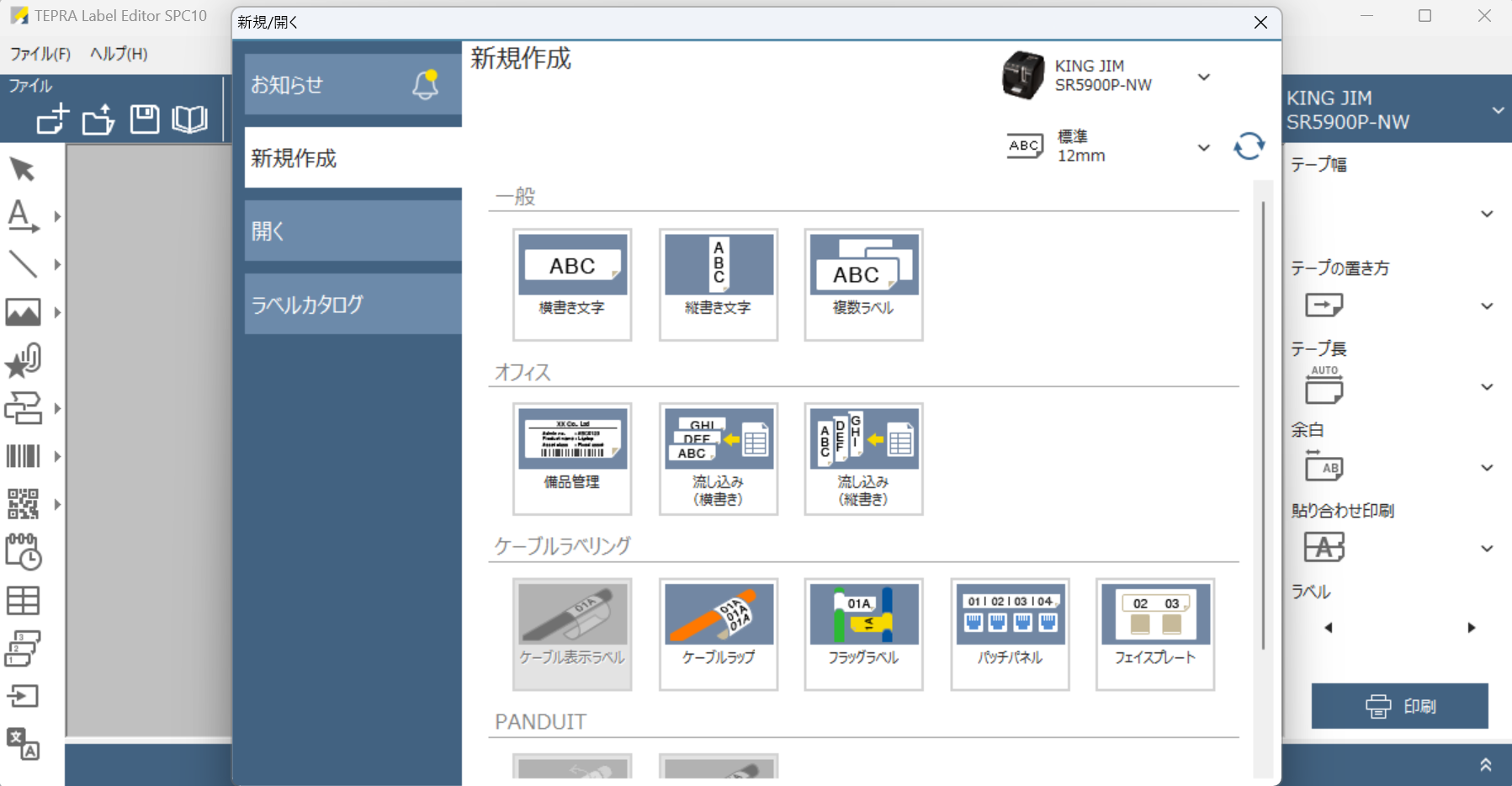Screen dimensions: 1512x786
Task: Click the refresh tape info icon
Action: (x=1249, y=146)
